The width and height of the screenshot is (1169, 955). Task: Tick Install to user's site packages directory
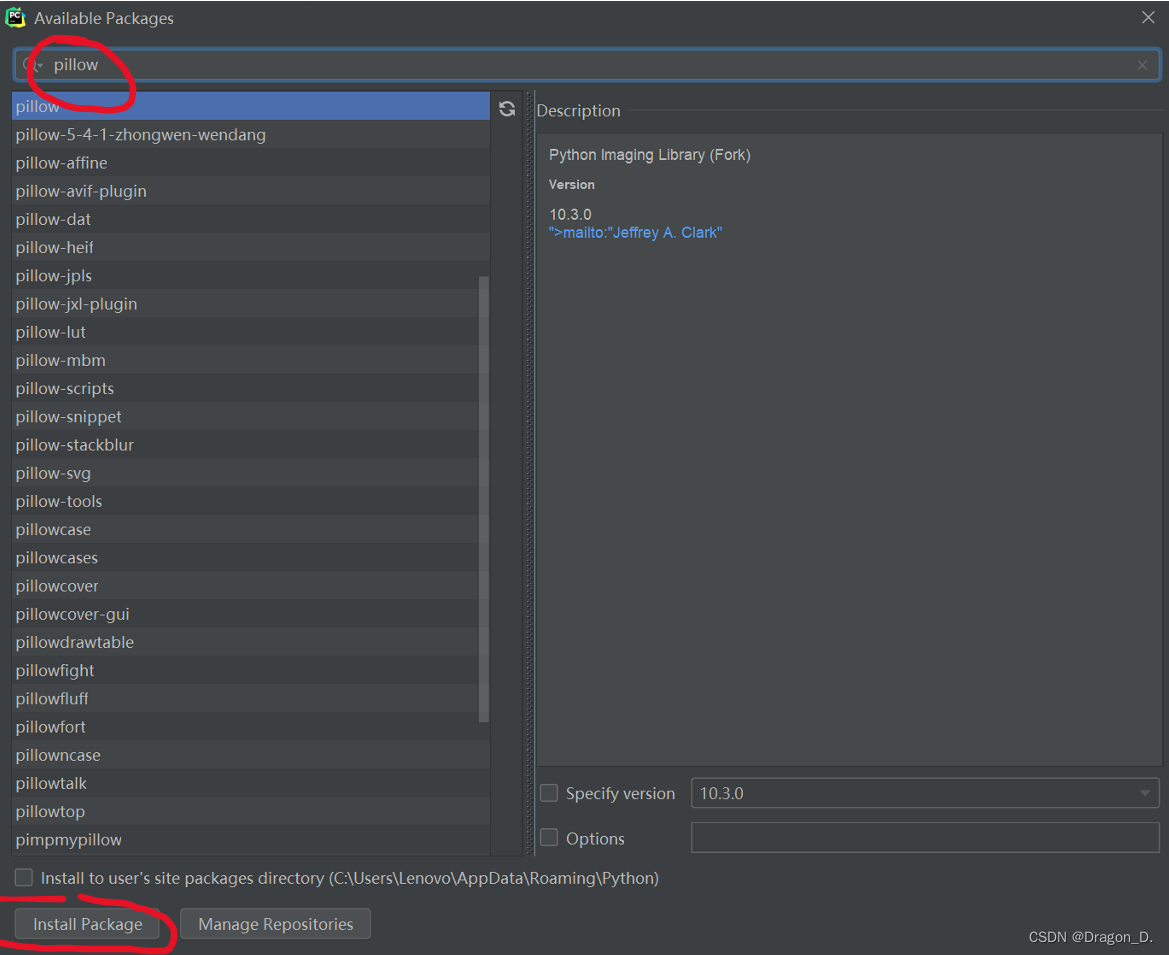[x=24, y=877]
